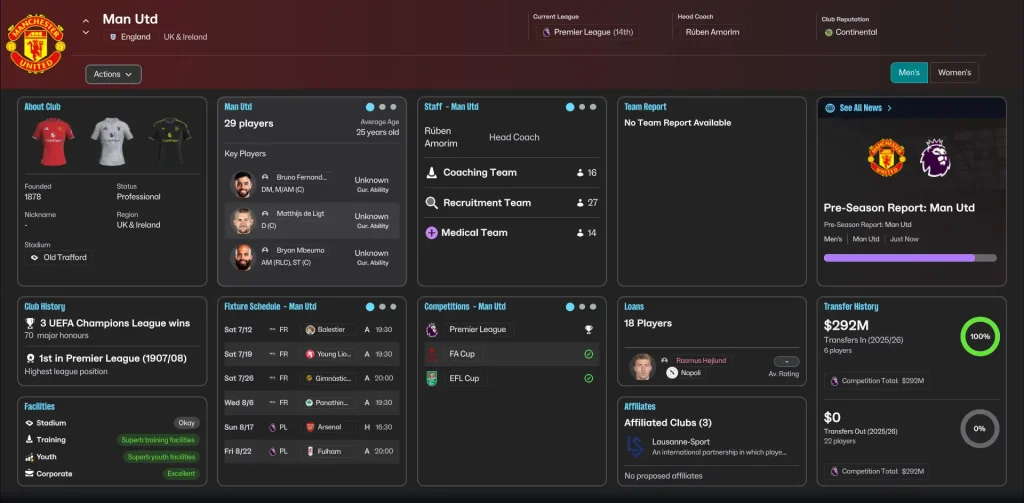Open the Premier League competition chip
This screenshot has height=503, width=1024.
[x=479, y=330]
